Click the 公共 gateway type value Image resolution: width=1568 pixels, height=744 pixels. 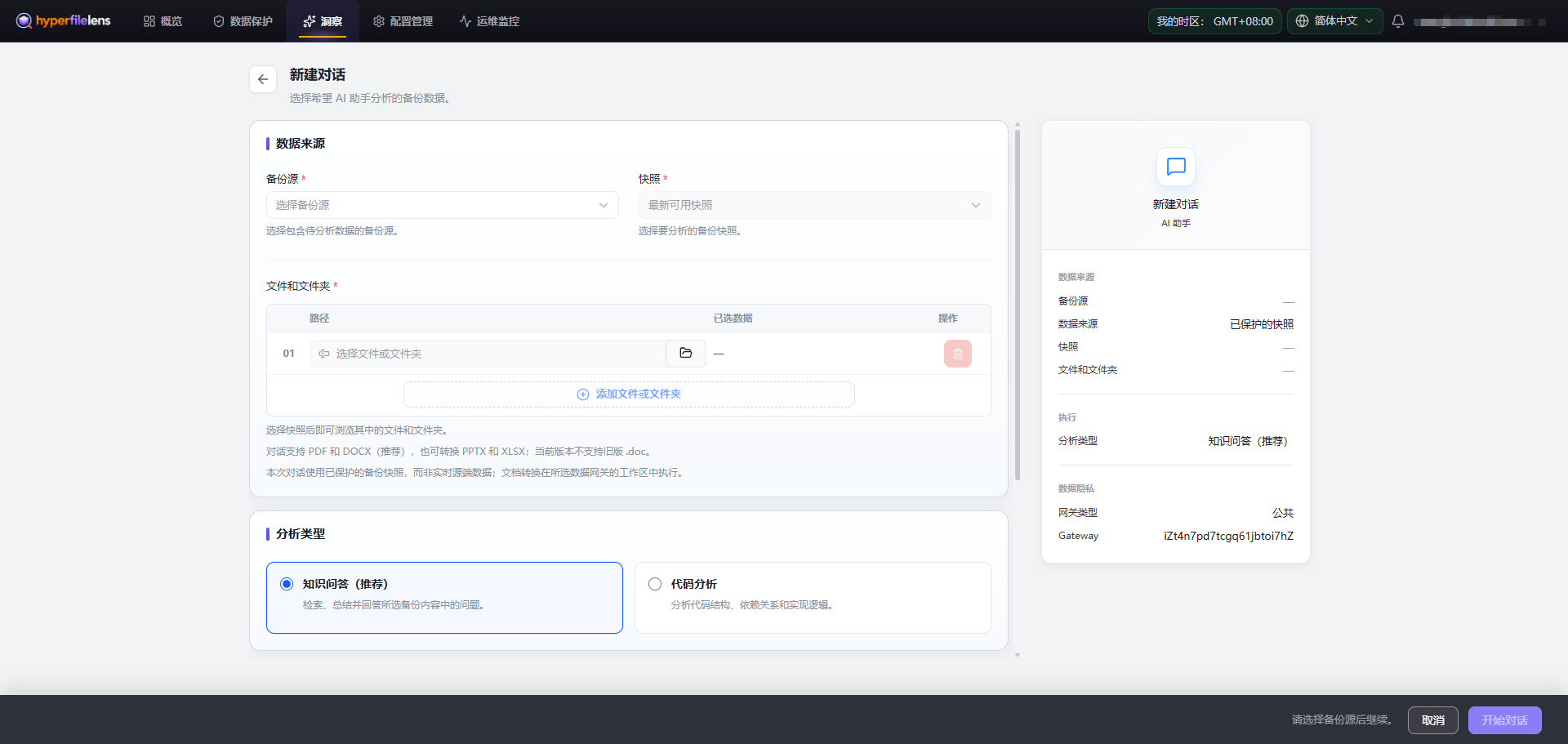[1283, 513]
